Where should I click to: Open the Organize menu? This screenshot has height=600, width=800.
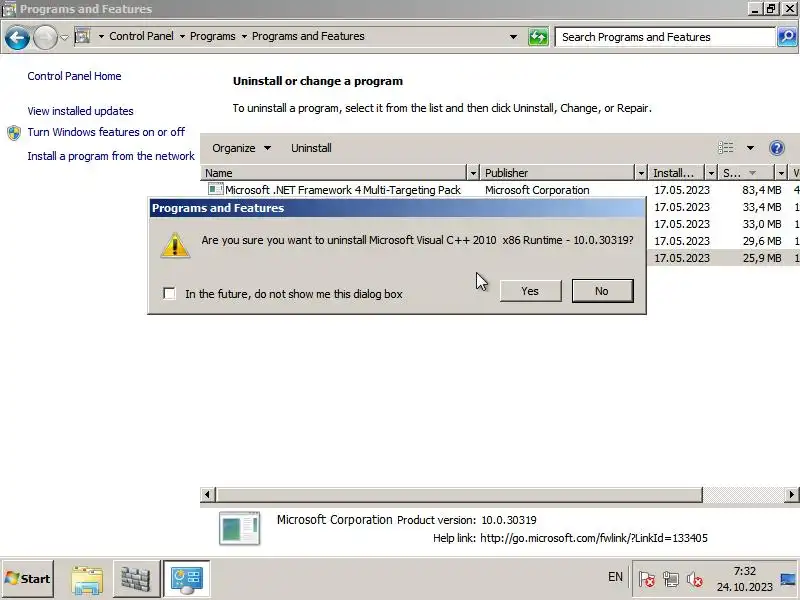click(x=241, y=148)
